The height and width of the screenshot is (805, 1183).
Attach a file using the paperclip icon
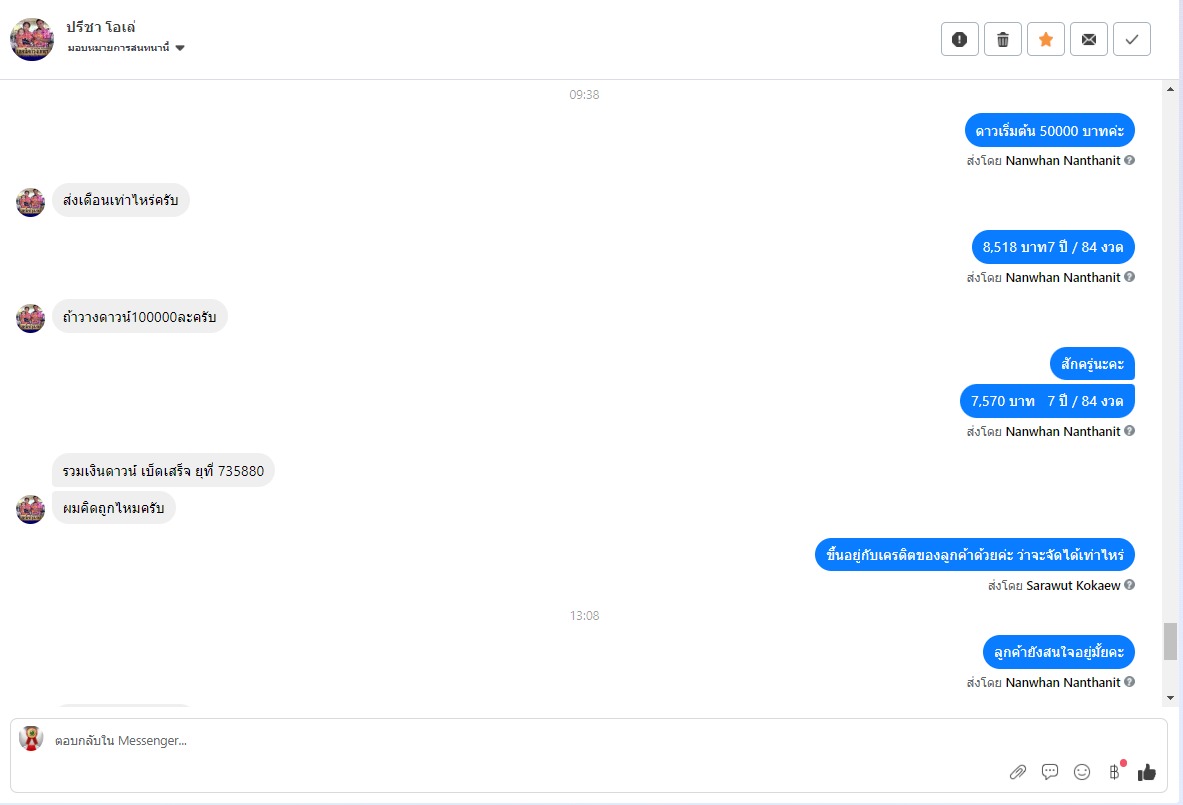tap(1018, 772)
